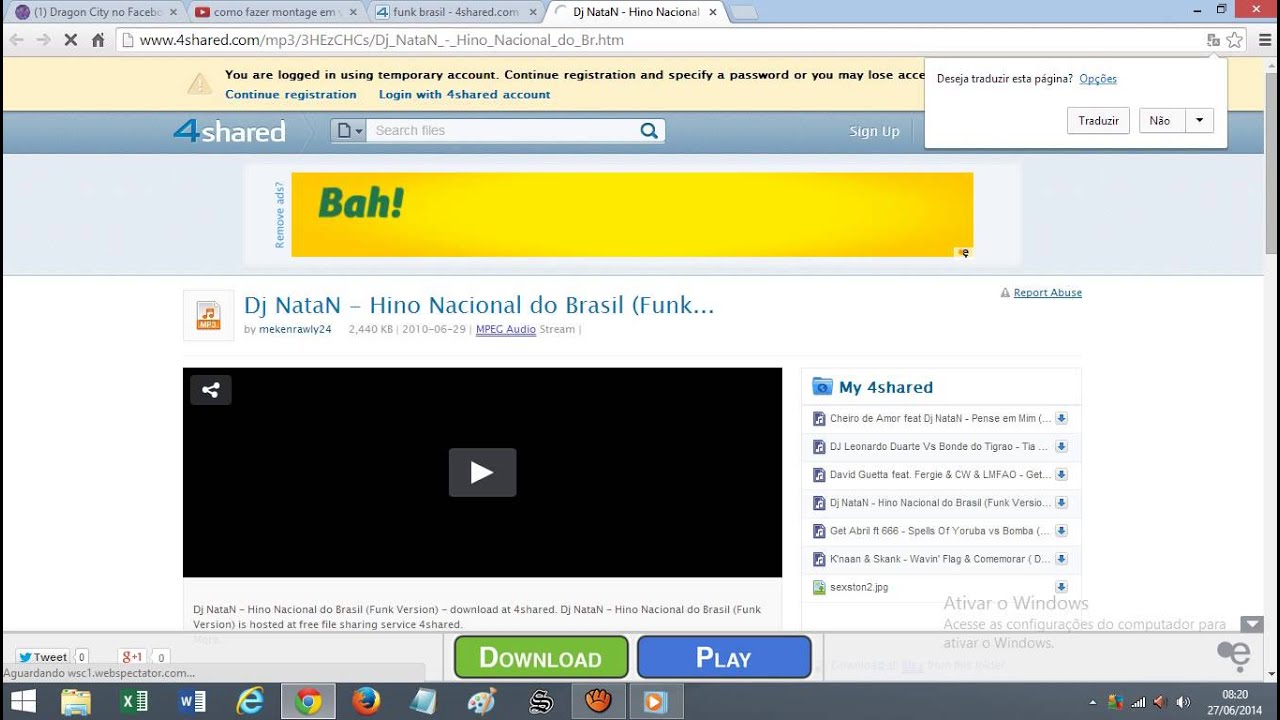Click the Tweet button
This screenshot has width=1280, height=720.
click(x=43, y=657)
